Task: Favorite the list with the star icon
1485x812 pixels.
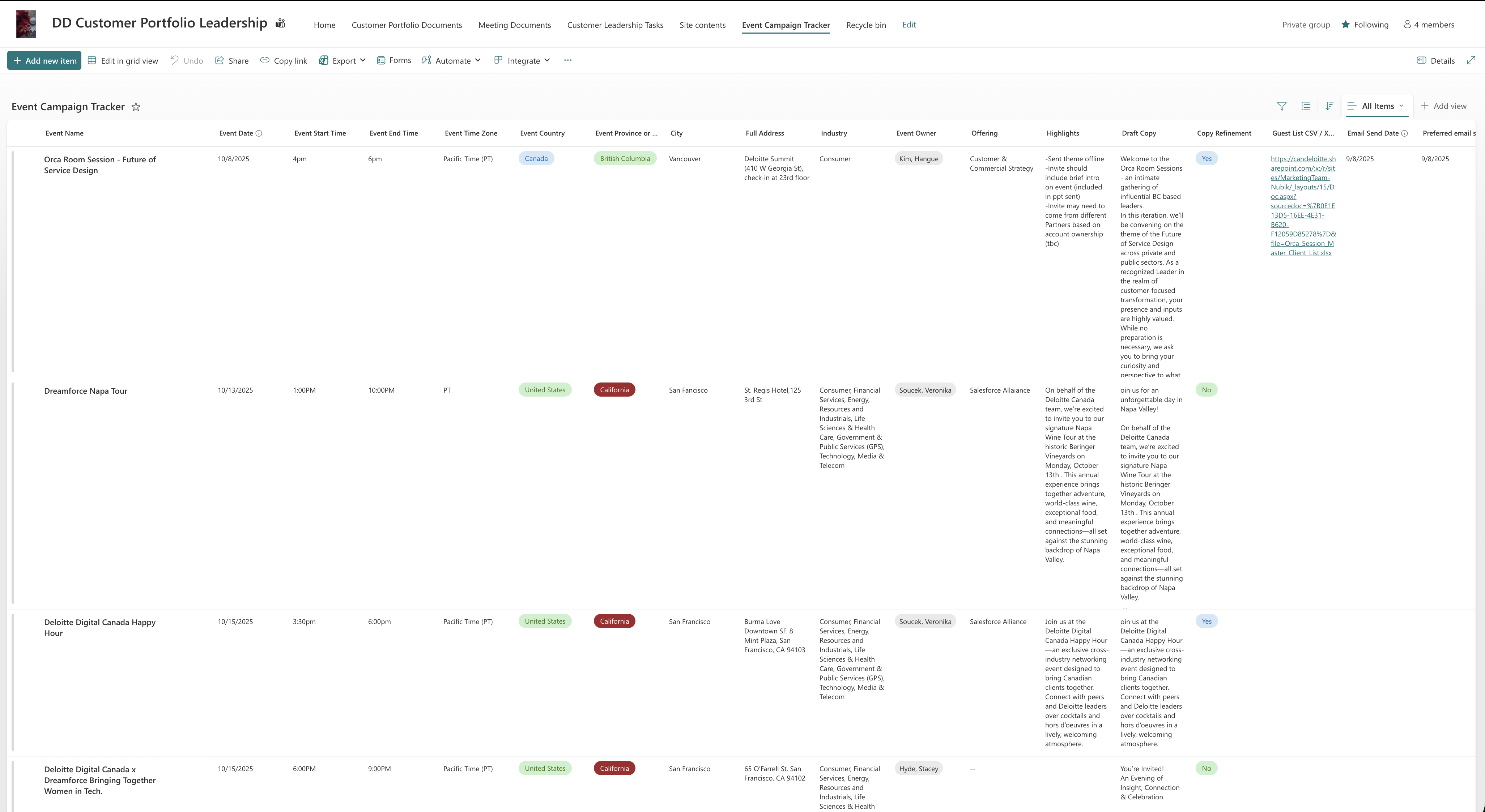Action: coord(136,107)
